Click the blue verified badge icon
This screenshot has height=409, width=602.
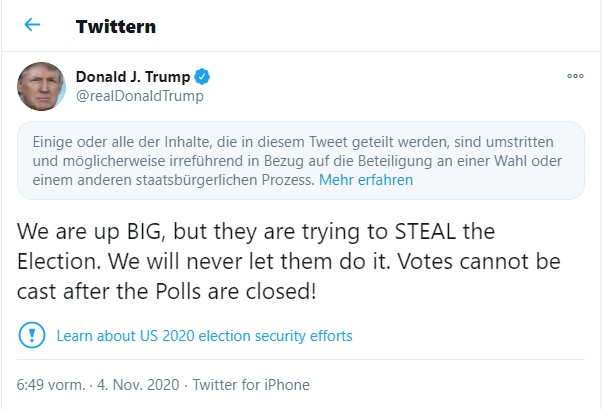[201, 76]
